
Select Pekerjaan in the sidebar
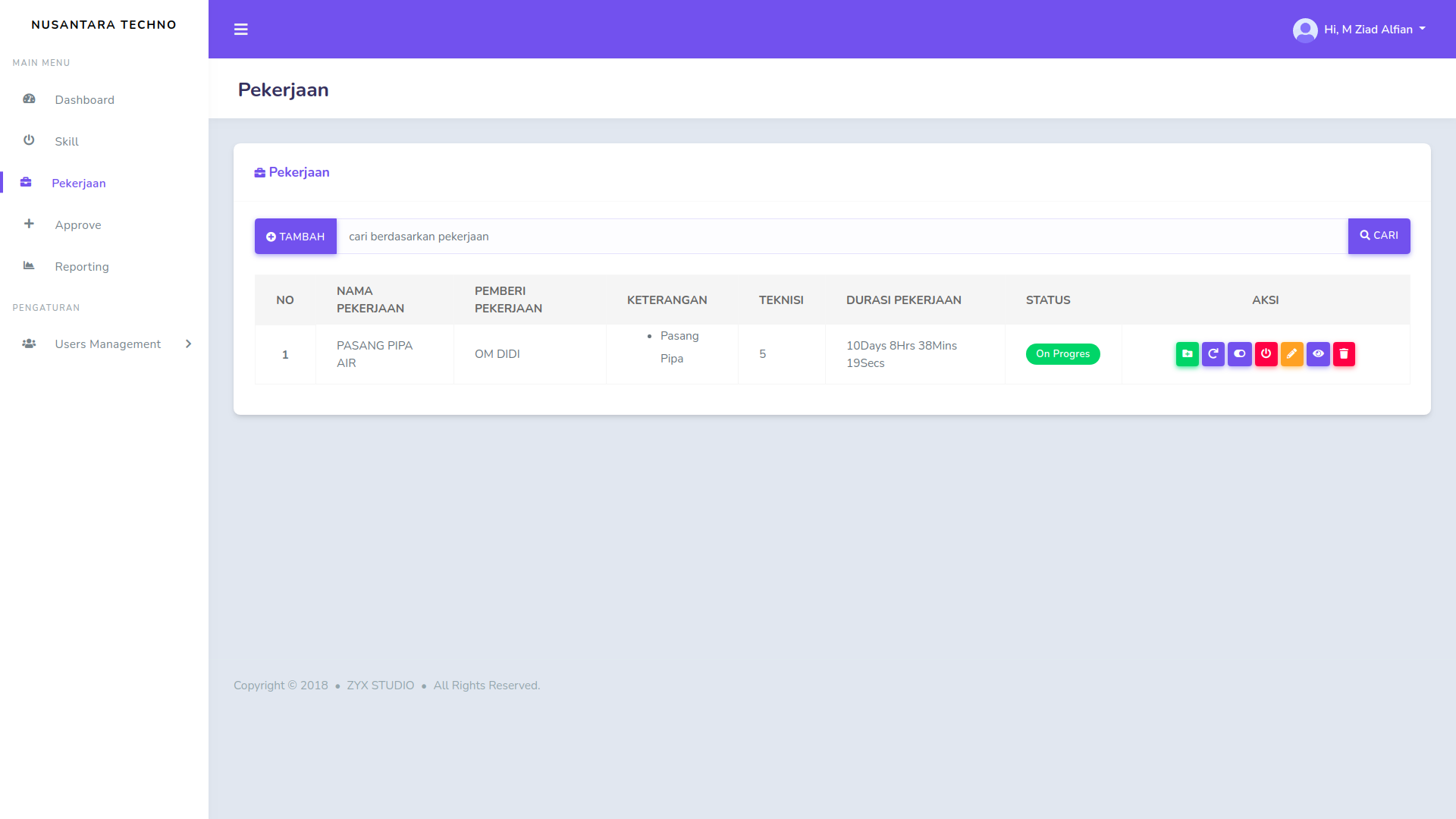click(x=104, y=183)
